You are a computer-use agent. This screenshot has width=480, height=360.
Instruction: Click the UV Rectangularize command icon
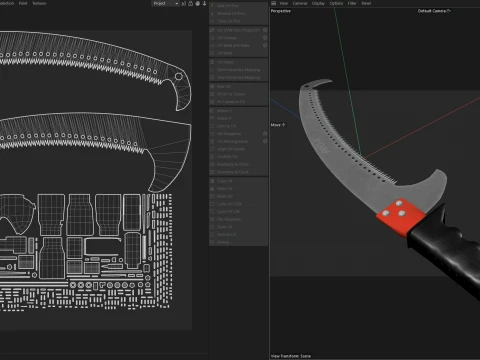pyautogui.click(x=212, y=141)
